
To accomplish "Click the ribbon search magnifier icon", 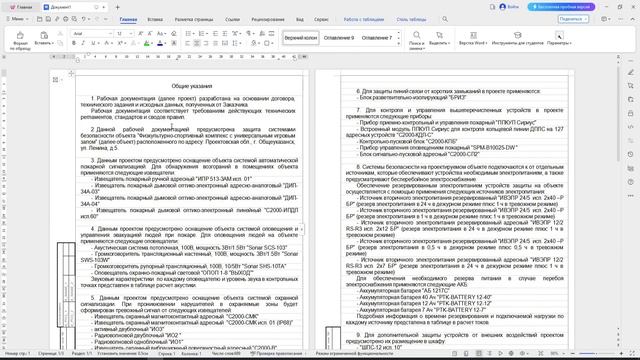I will 445,19.
